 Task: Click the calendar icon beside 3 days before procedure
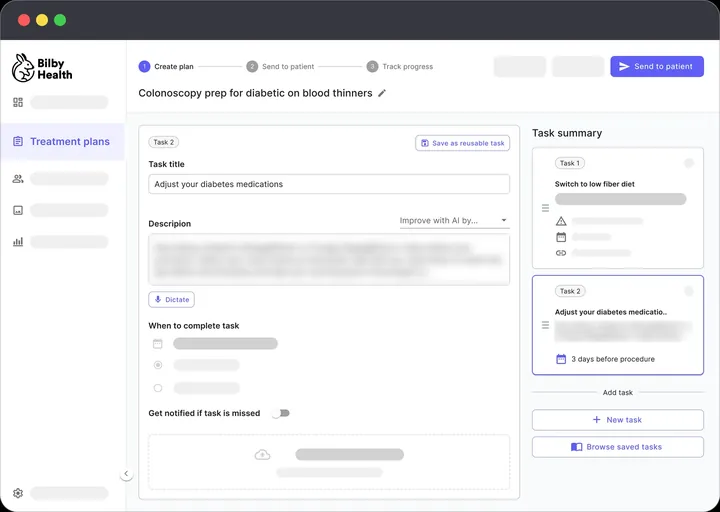561,359
